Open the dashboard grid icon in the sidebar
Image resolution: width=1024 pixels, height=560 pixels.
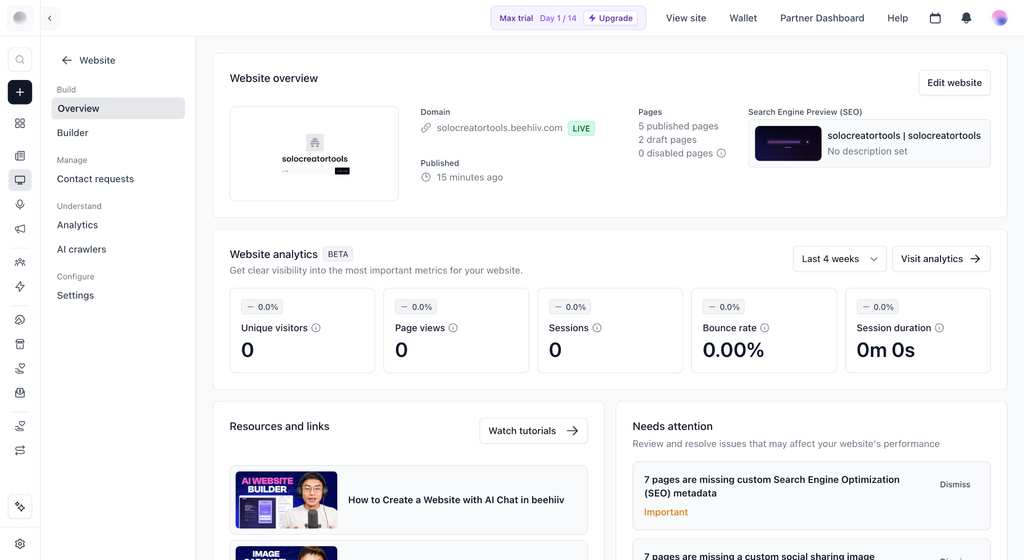click(x=20, y=123)
